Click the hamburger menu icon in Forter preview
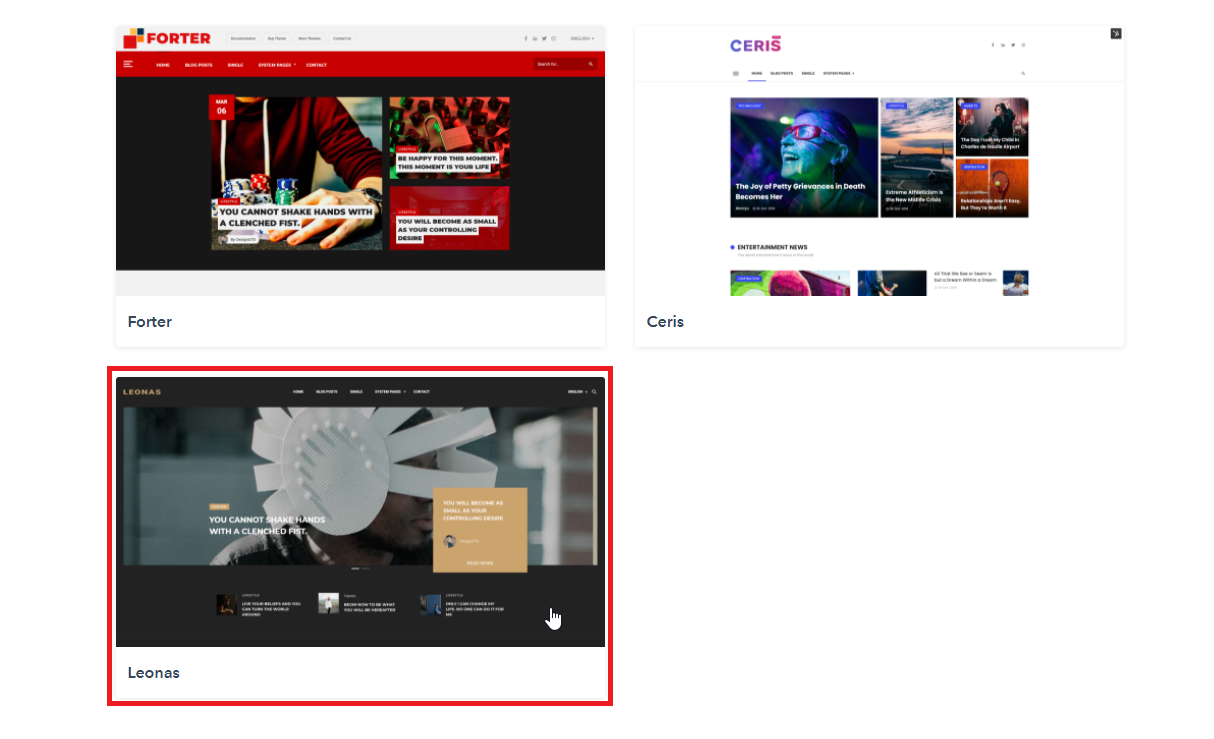1214x739 pixels. [128, 64]
